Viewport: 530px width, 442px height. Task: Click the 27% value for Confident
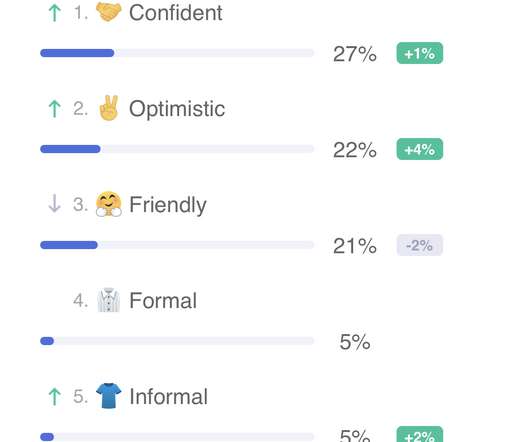355,54
